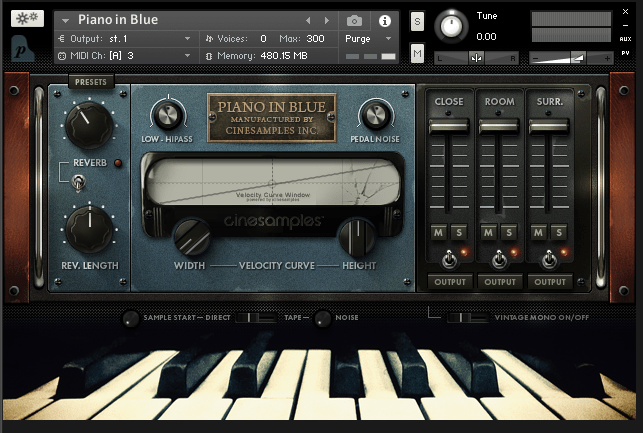Click the snapshot camera icon

click(354, 20)
